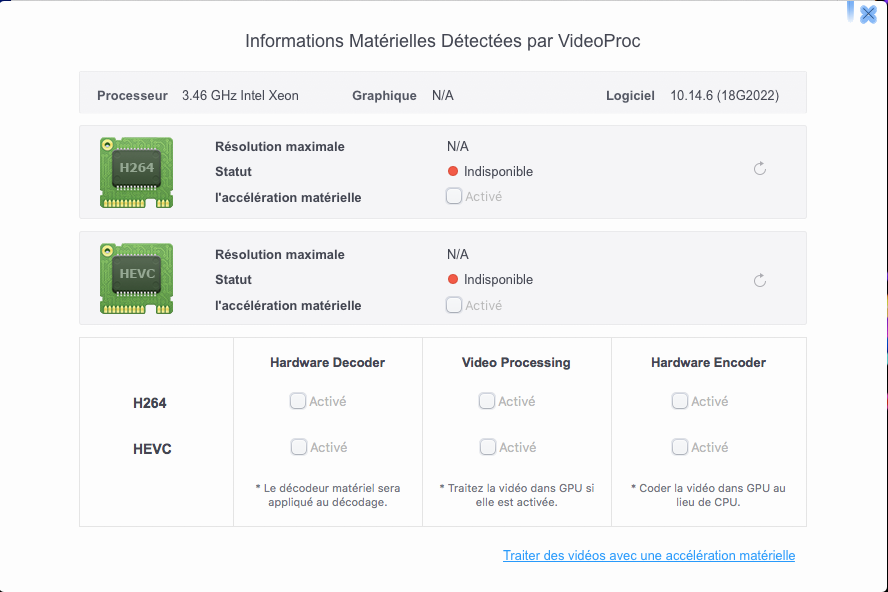Screen dimensions: 888x592
Task: Click the 'Processeur' label
Action: 133,95
